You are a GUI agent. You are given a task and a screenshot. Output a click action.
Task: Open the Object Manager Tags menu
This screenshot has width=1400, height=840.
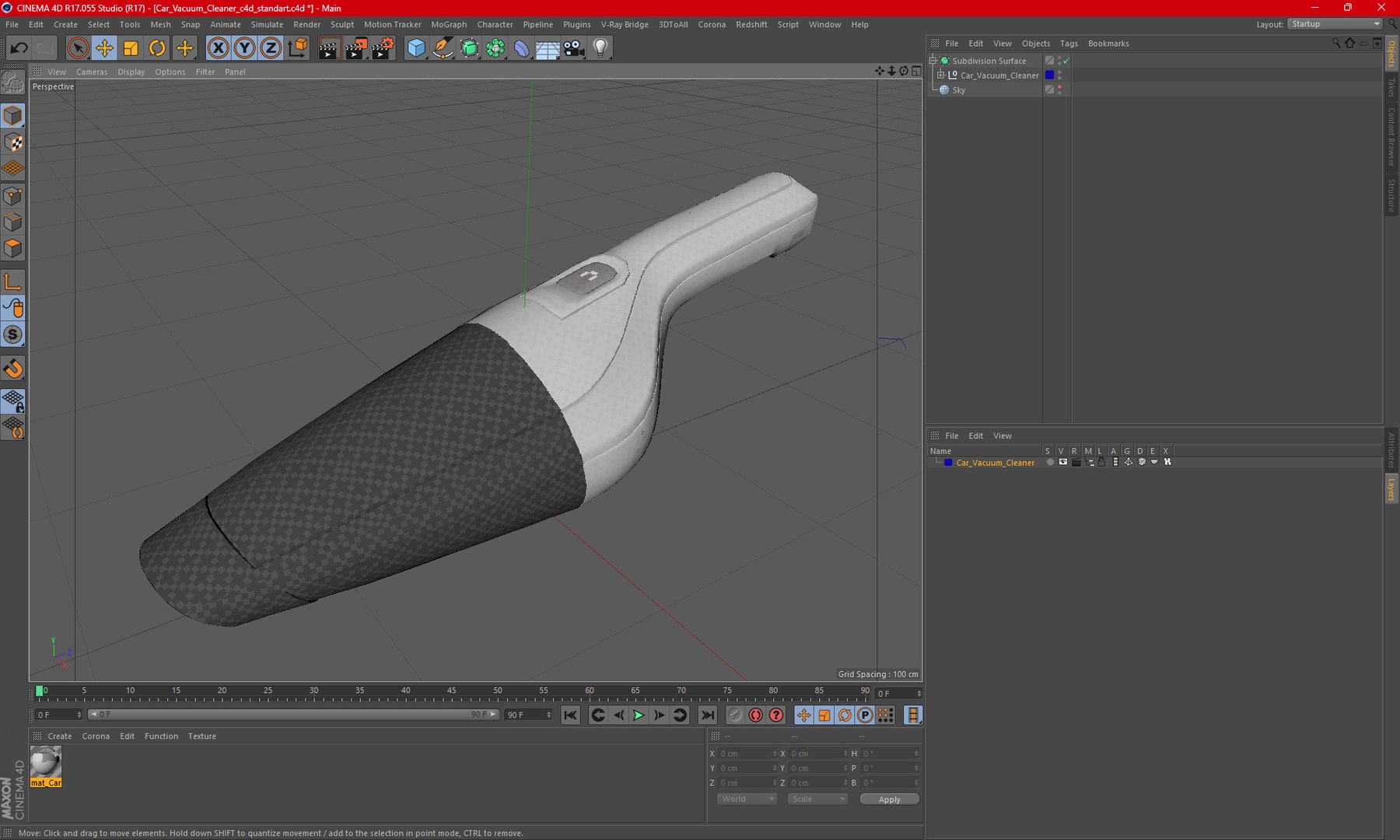(1069, 44)
